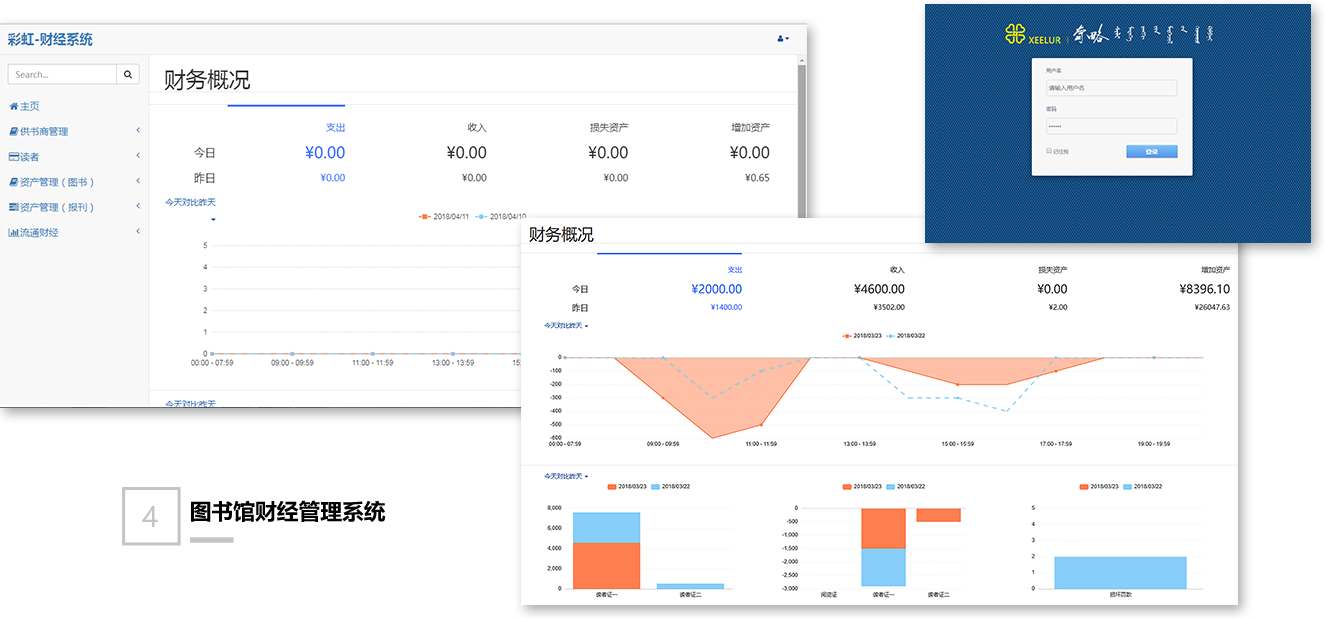This screenshot has height=618, width=1326.
Task: Click the bar-chart icon beside 流通财经
Action: [x=13, y=233]
